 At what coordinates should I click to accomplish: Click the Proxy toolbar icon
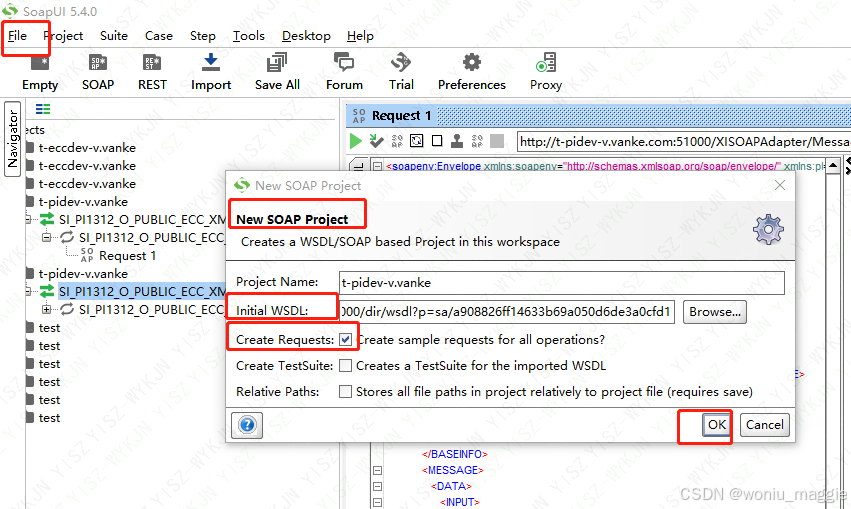point(545,62)
